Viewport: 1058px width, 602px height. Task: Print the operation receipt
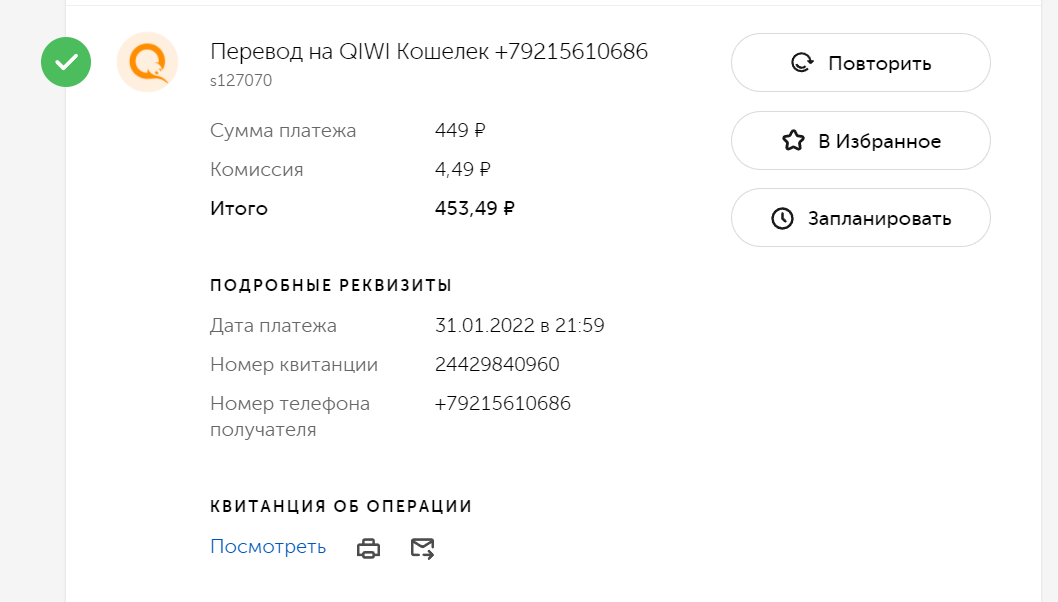tap(368, 548)
